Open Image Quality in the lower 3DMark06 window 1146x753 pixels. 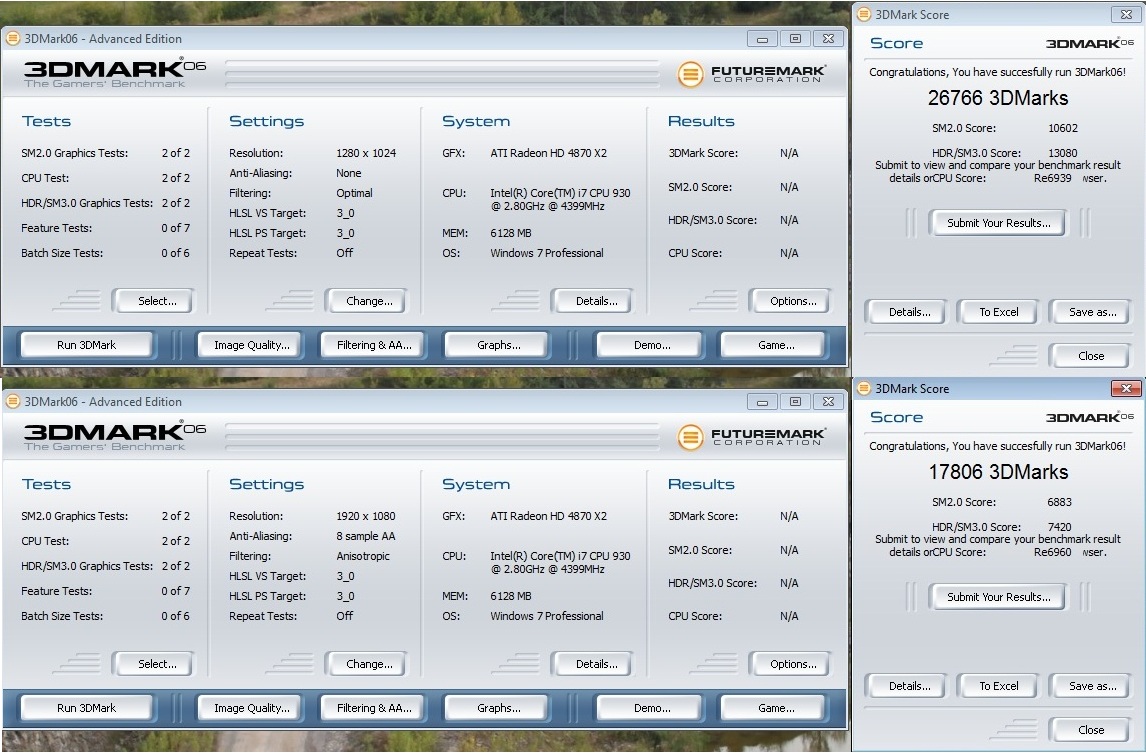point(251,708)
